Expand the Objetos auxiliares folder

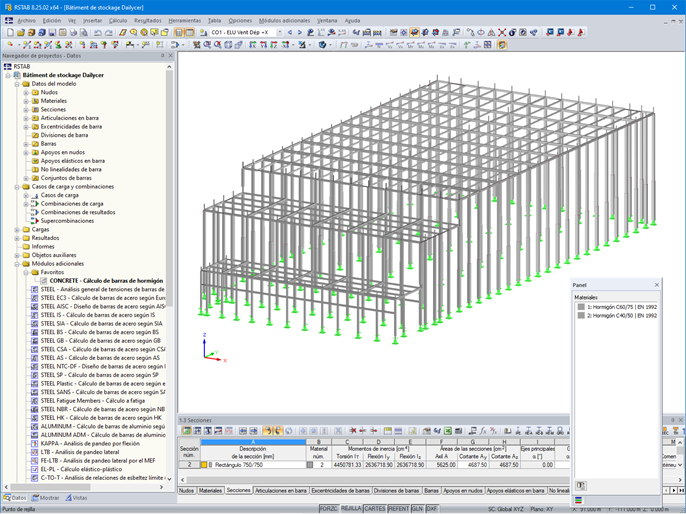coord(17,255)
